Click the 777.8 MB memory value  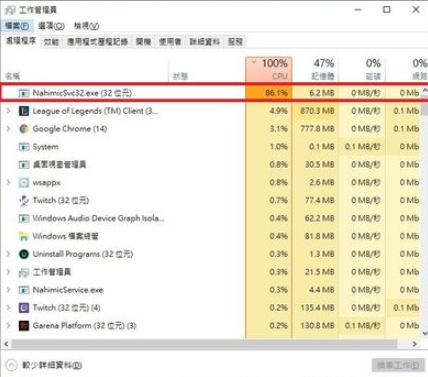coord(317,129)
